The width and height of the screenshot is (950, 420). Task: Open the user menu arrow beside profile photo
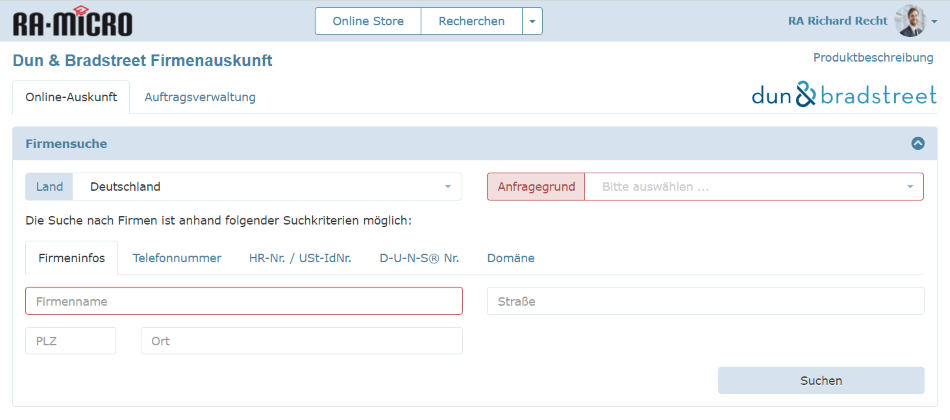click(x=934, y=21)
